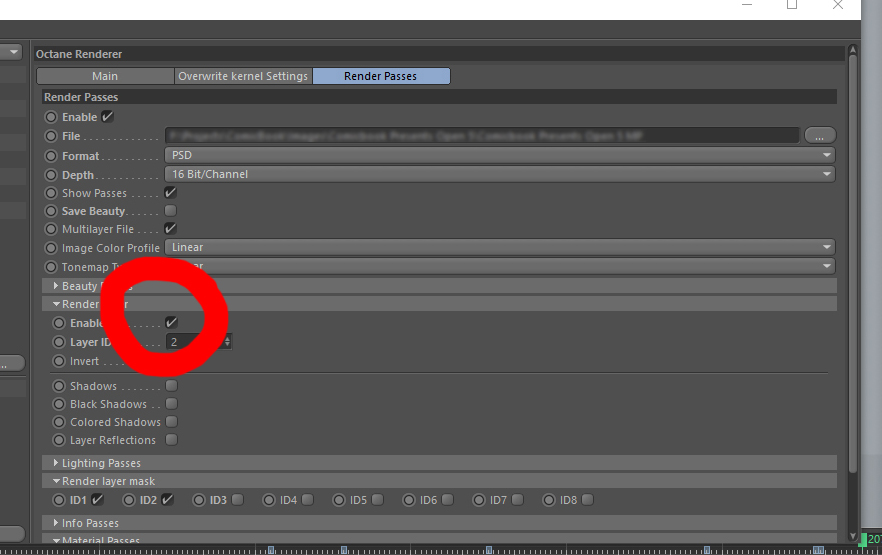Check the ID6 mask checkbox
The image size is (882, 555).
pos(448,499)
